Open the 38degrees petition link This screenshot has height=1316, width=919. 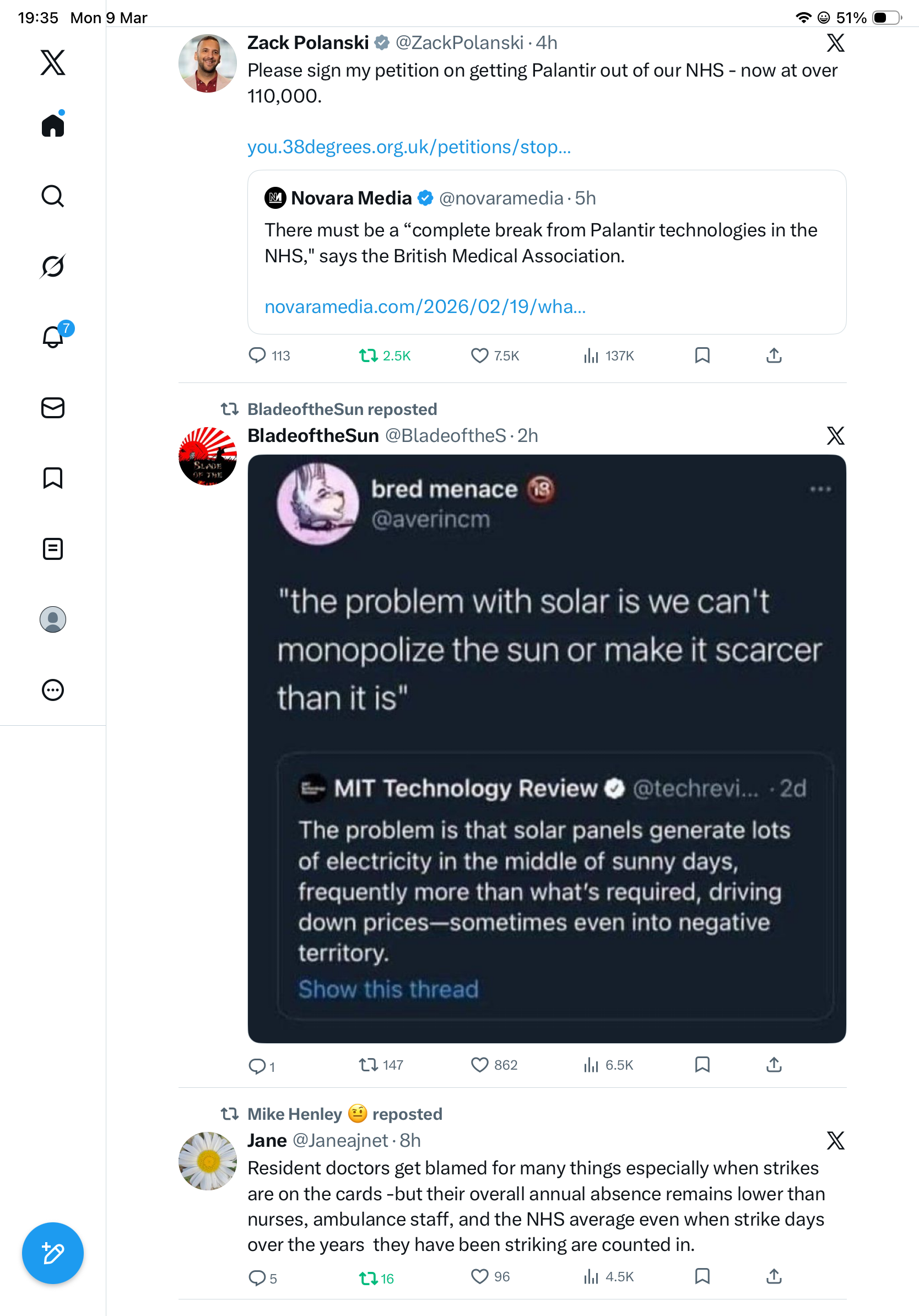pos(409,147)
